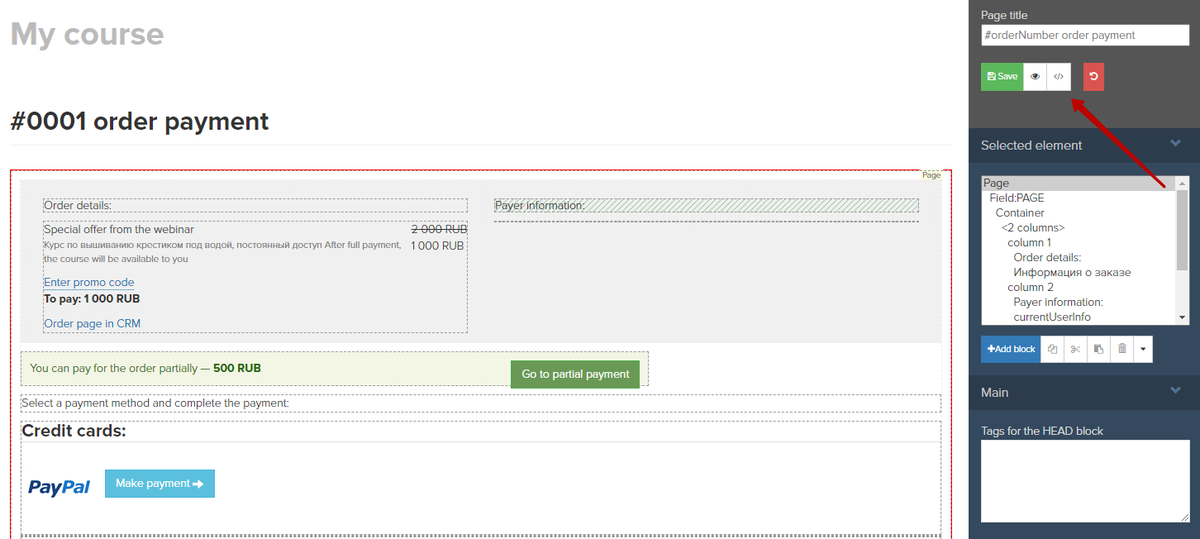Click the crossed-out 2 000 RUB price
The width and height of the screenshot is (1200, 539).
[x=438, y=229]
